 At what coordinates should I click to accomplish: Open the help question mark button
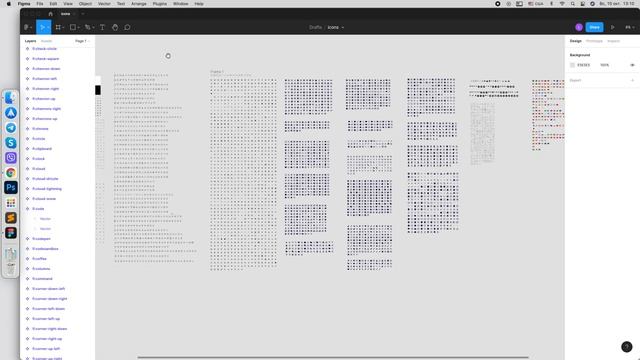tap(627, 347)
